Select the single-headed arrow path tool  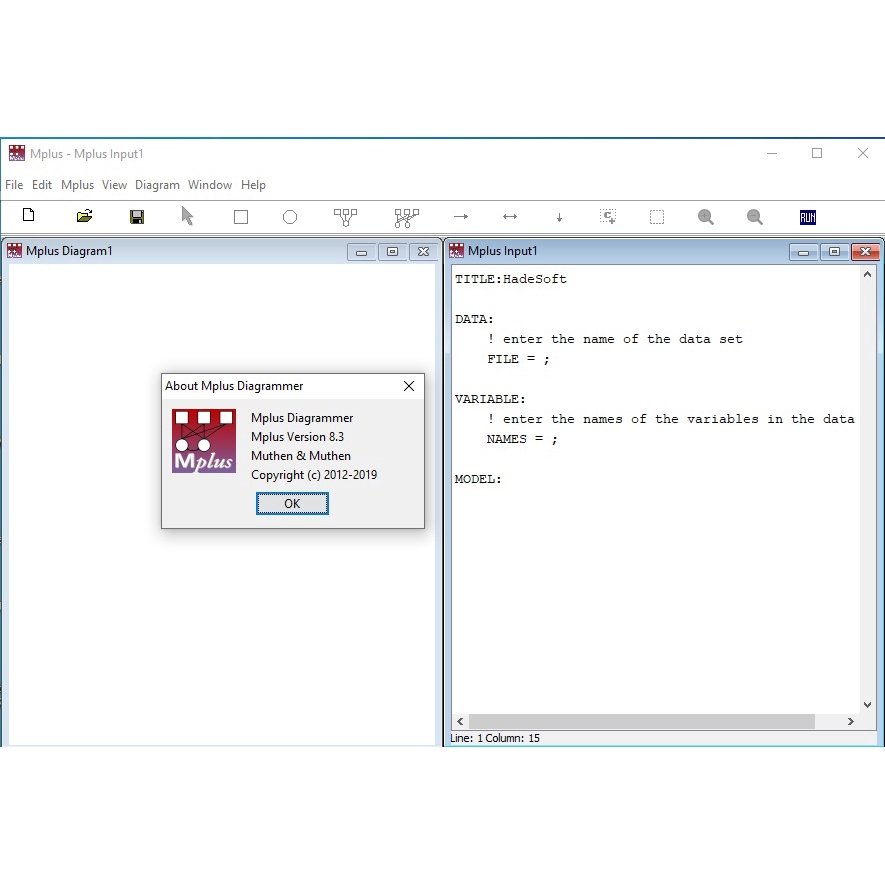(461, 216)
